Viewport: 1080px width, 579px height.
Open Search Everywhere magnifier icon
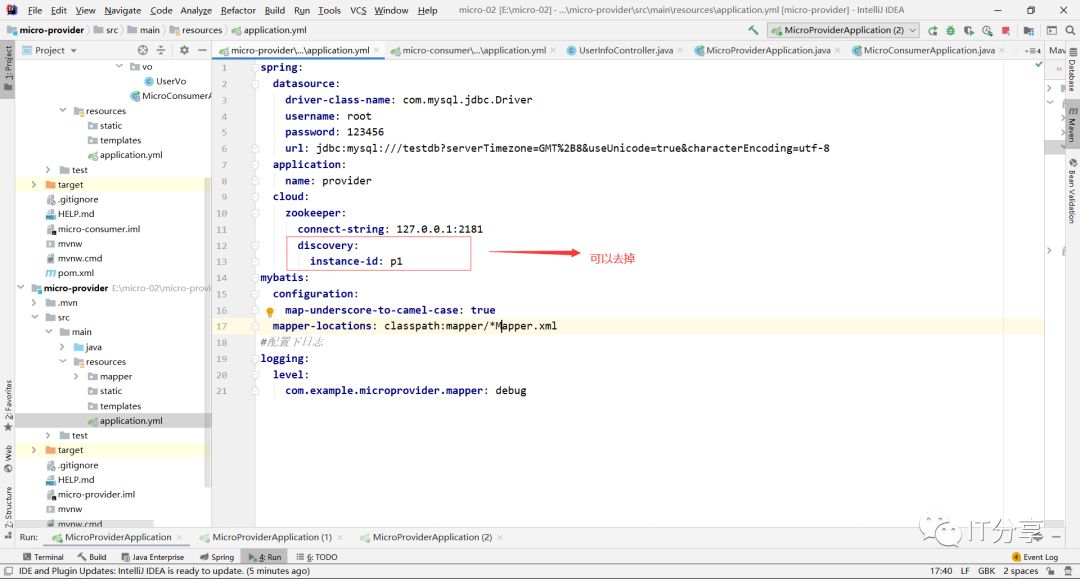pos(1070,30)
